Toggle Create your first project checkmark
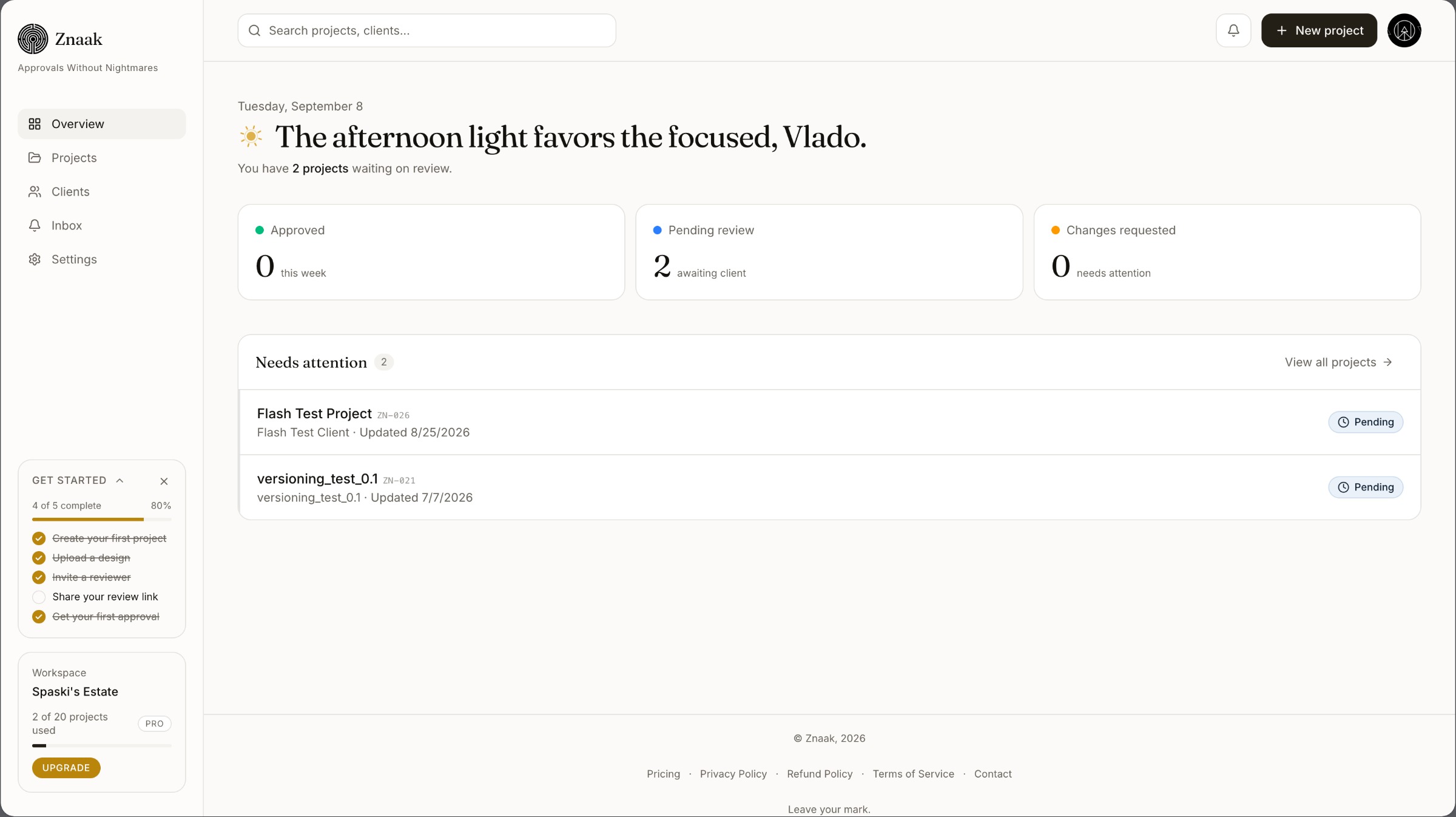Image resolution: width=1456 pixels, height=817 pixels. pos(39,538)
